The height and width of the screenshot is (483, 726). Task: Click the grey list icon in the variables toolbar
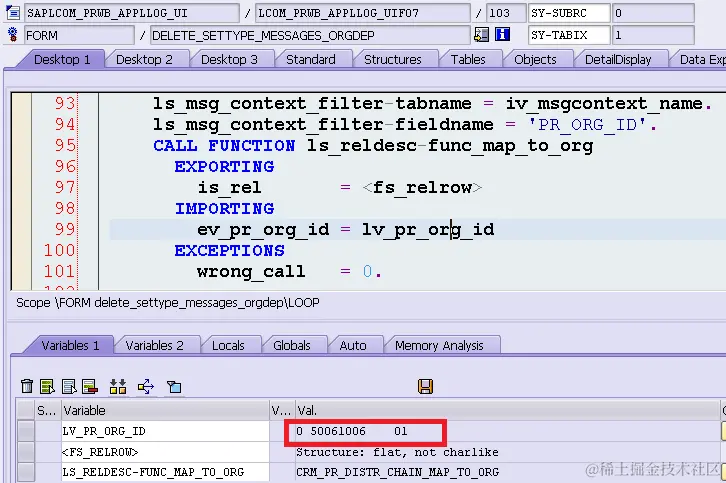[x=69, y=386]
